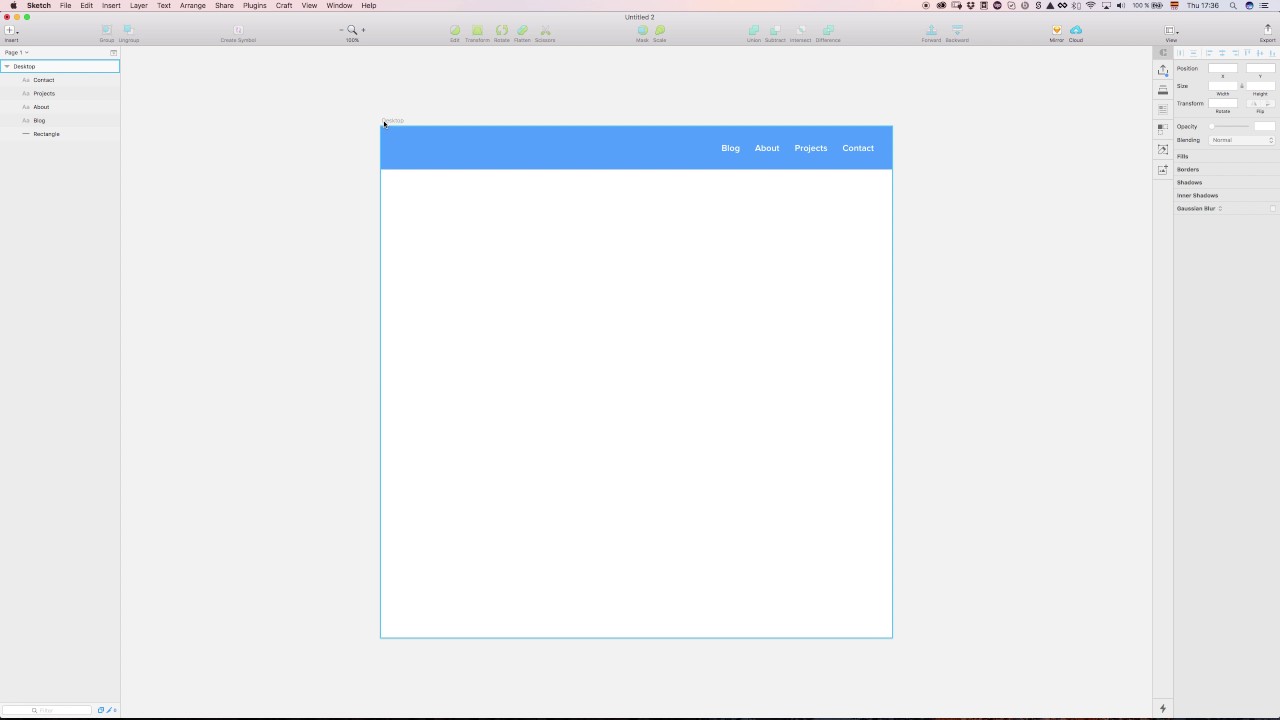Enable the Gaussian Blur checkbox
The image size is (1280, 720).
click(1273, 208)
